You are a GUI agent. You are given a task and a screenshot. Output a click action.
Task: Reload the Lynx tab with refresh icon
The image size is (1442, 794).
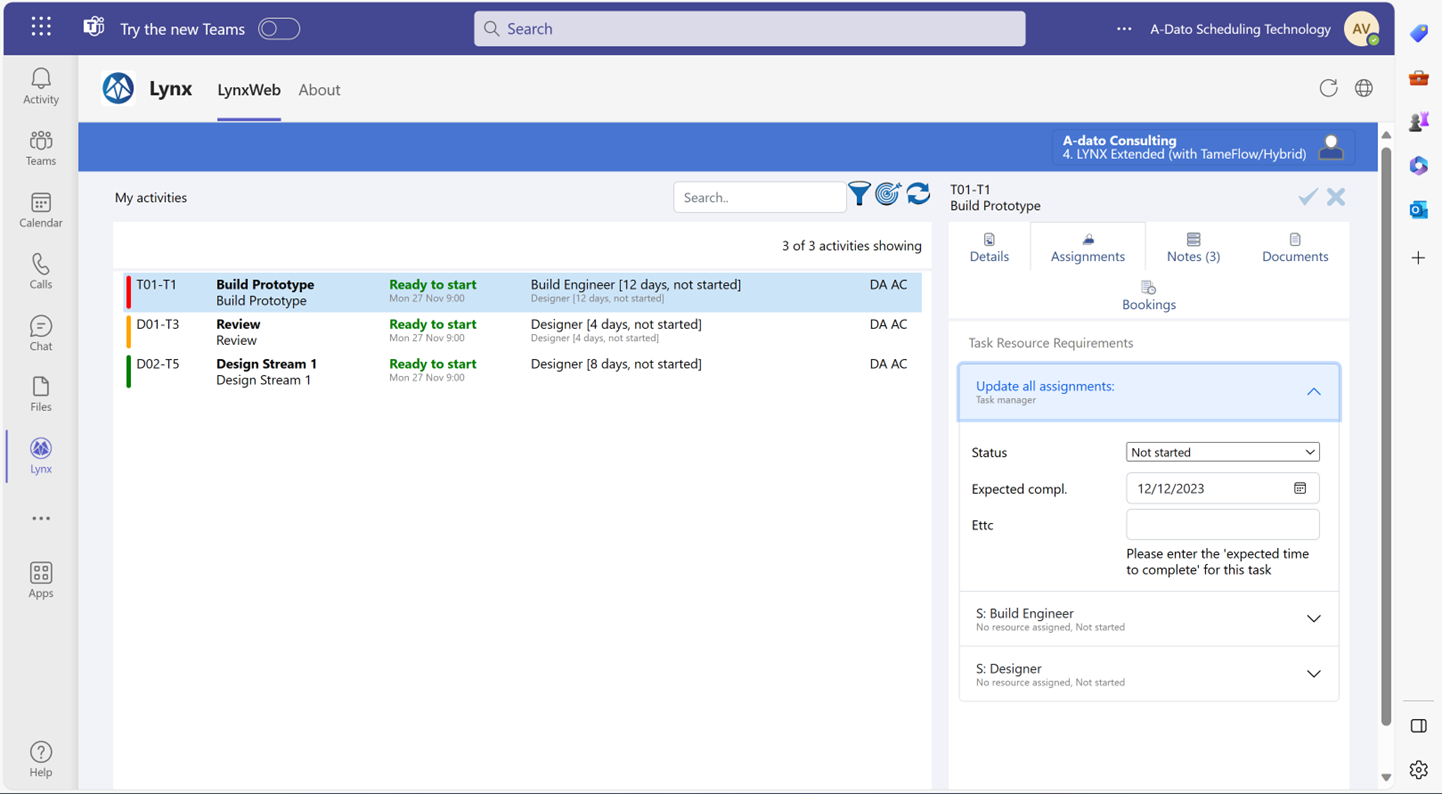(x=1328, y=88)
